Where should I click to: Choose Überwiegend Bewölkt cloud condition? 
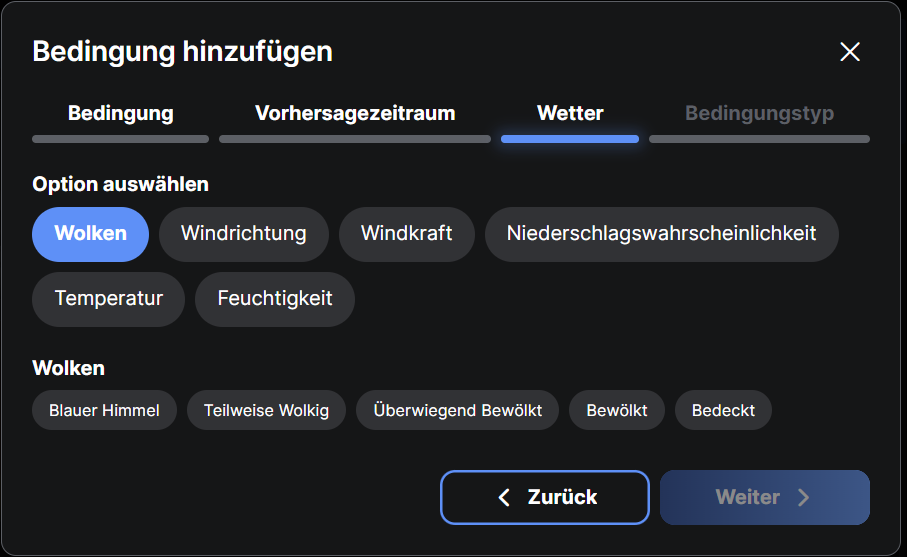tap(457, 410)
